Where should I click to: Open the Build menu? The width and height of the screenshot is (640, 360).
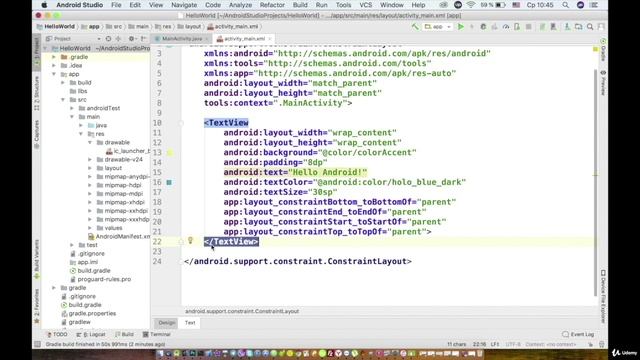click(300, 5)
